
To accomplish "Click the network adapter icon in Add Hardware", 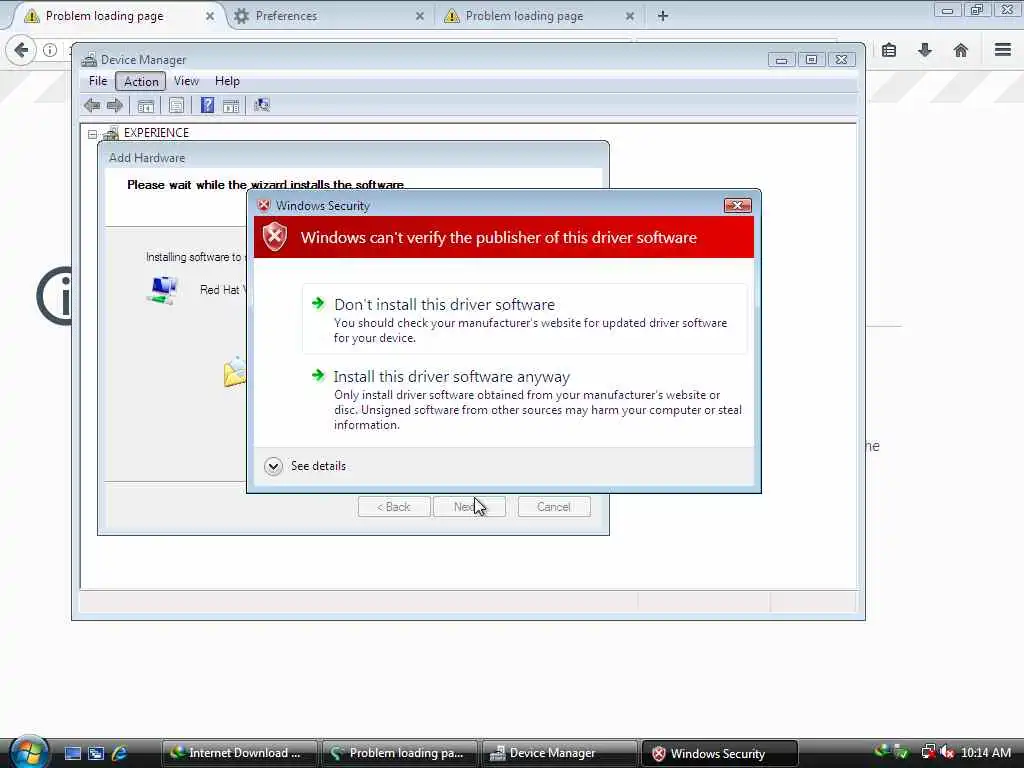I will pyautogui.click(x=163, y=290).
